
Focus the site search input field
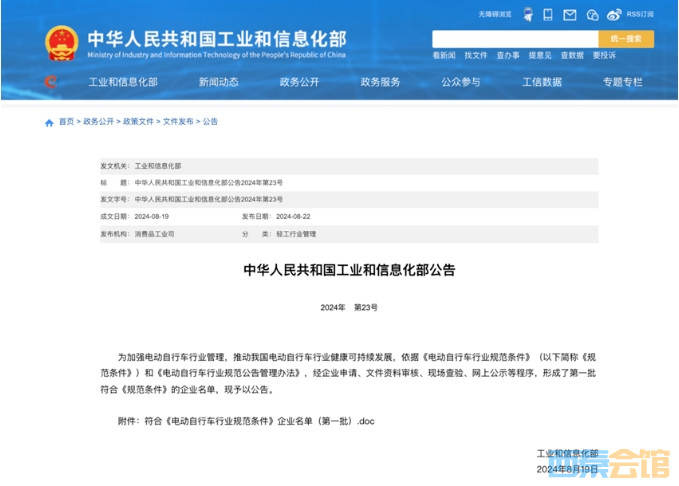(x=515, y=39)
